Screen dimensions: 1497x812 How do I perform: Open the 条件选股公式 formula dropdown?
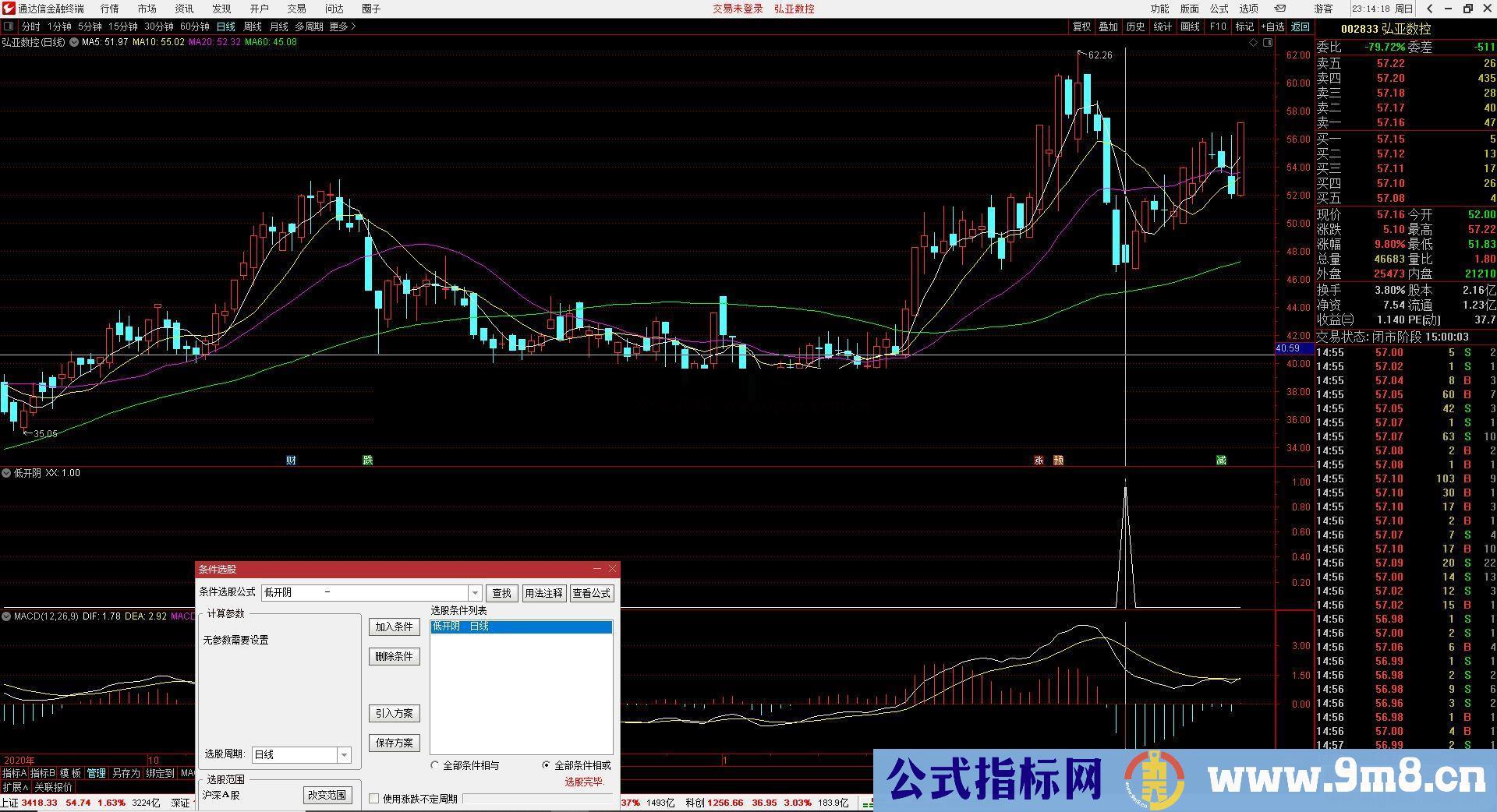[473, 592]
